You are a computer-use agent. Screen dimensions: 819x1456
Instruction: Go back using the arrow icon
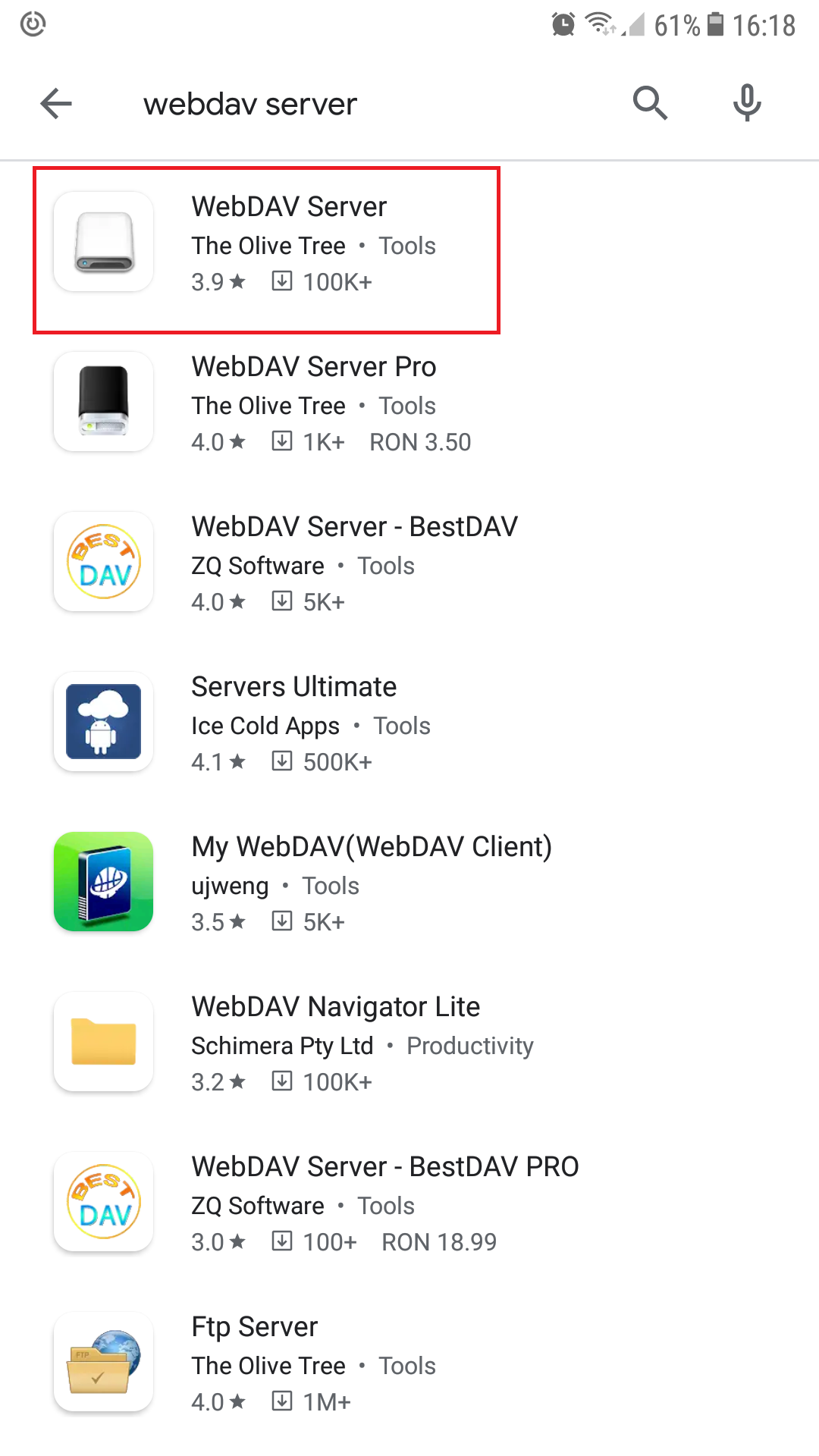tap(55, 103)
